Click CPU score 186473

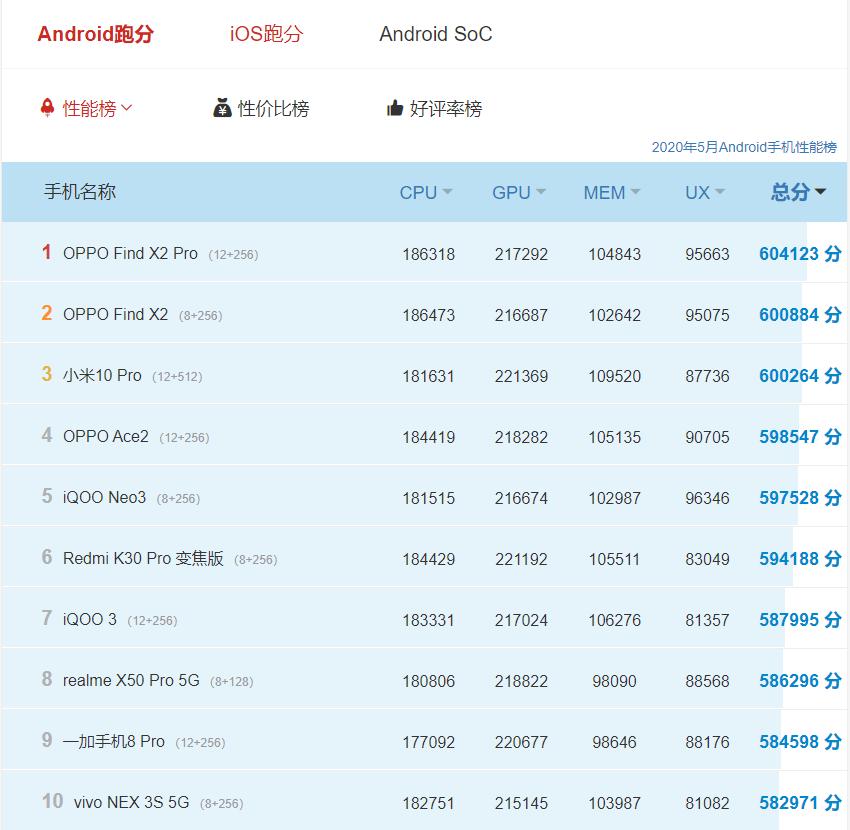[428, 316]
